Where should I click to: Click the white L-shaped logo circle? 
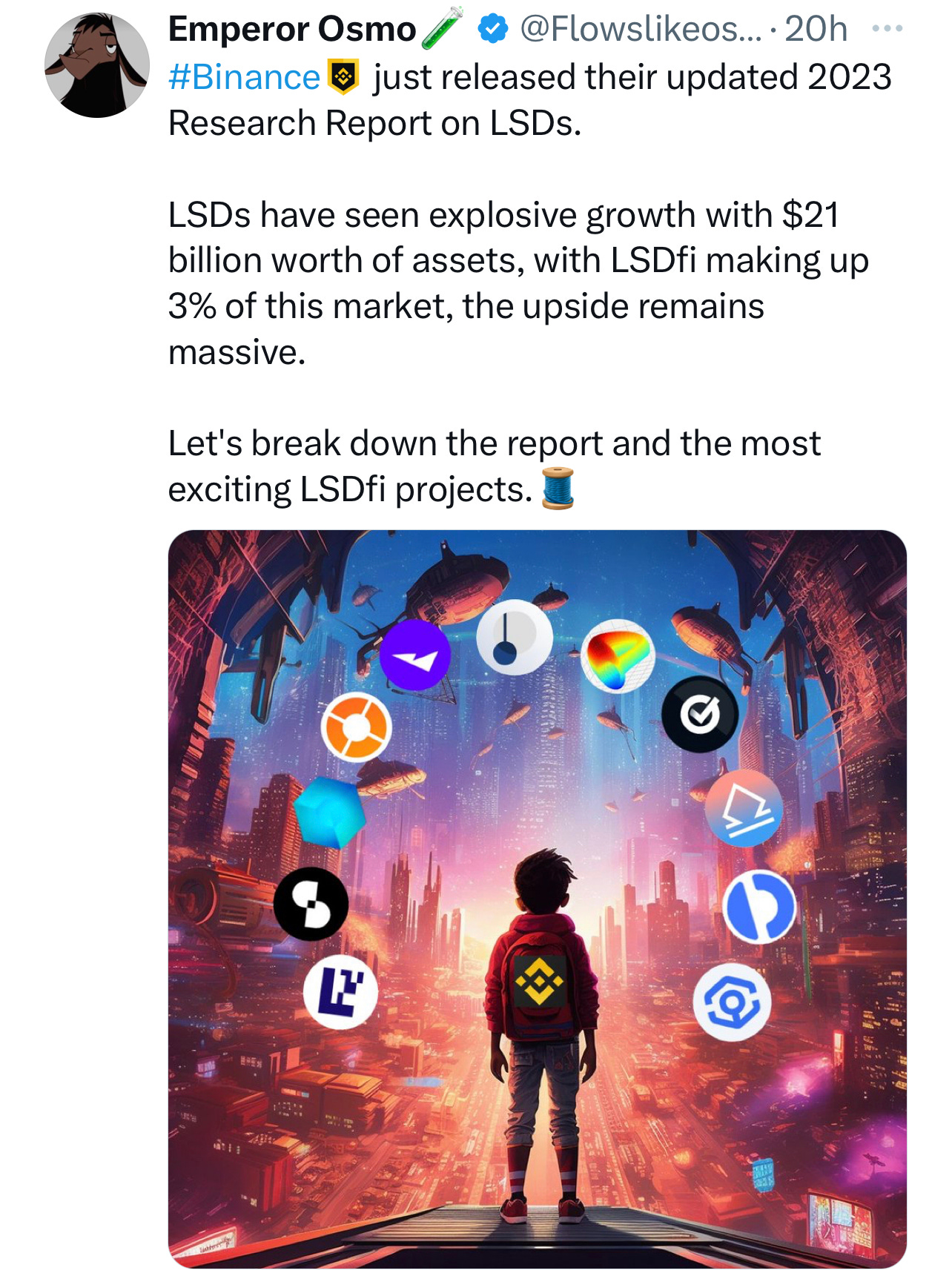(x=340, y=992)
